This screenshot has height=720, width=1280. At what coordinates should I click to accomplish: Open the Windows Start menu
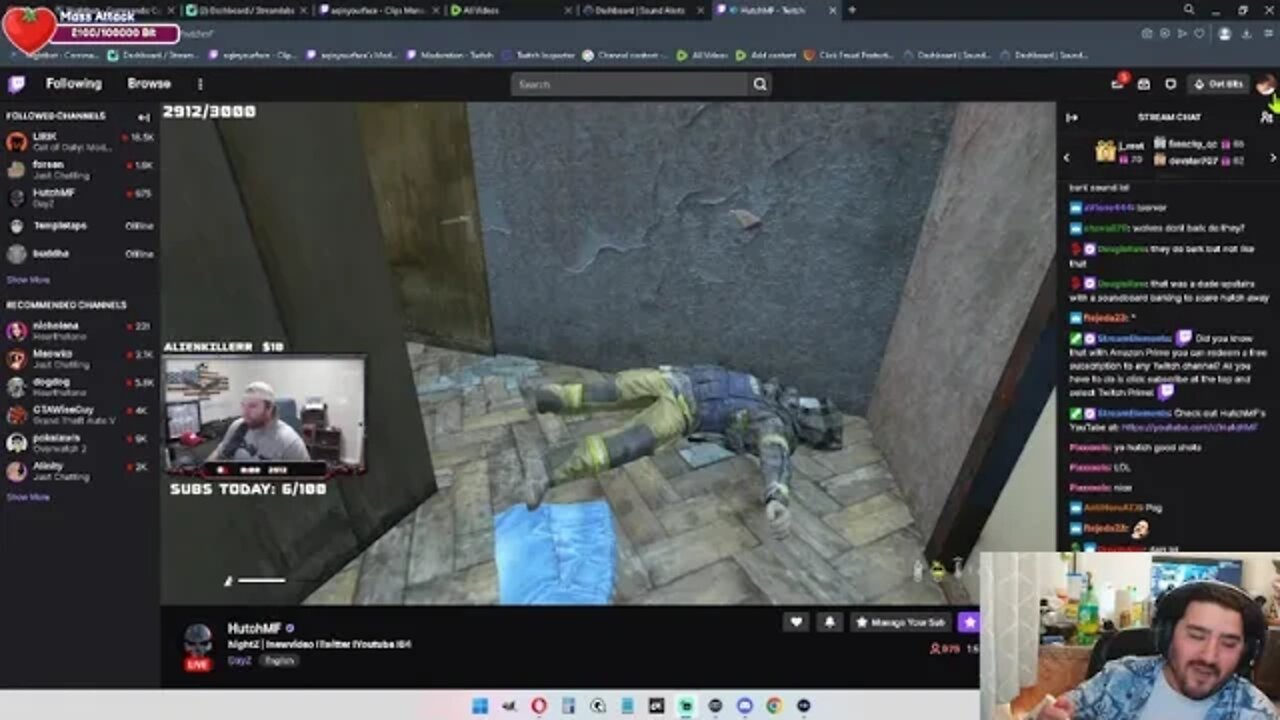coord(480,706)
